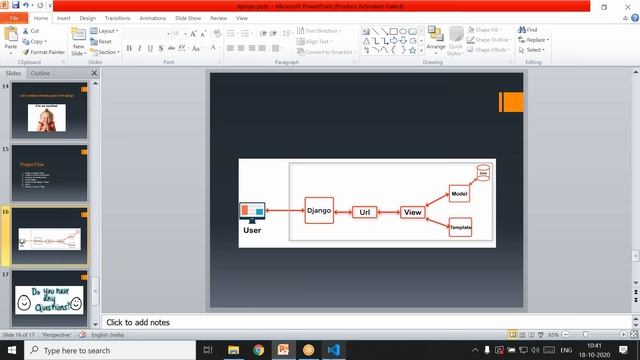Viewport: 640px width, 360px height.
Task: Align text left
Action: pyautogui.click(x=231, y=48)
